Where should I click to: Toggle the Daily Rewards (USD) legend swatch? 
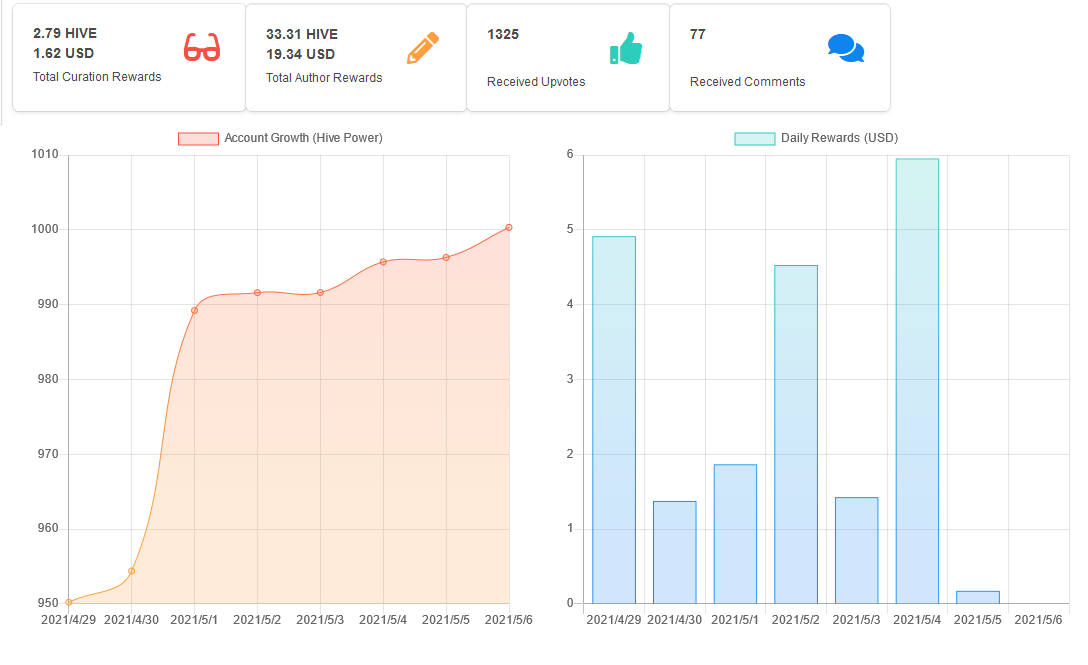(x=755, y=138)
